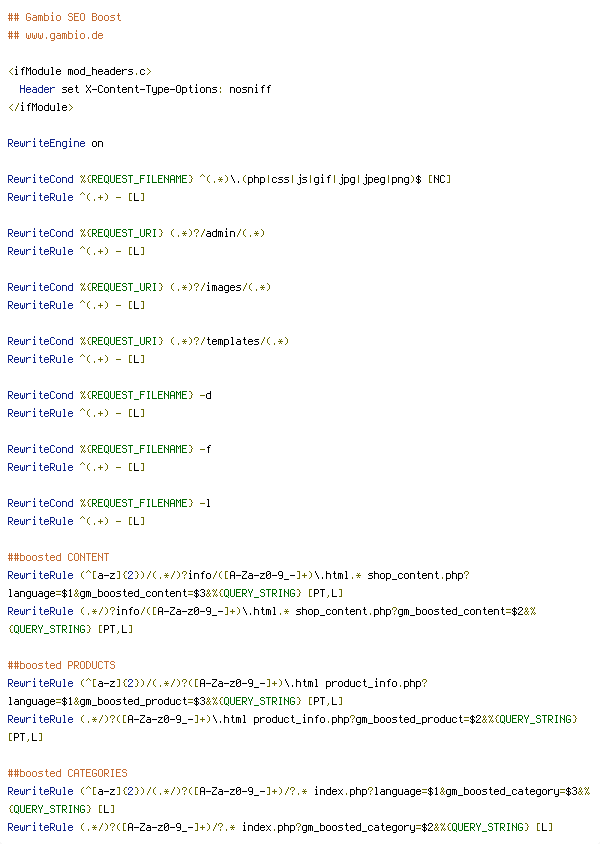Click the 'RewriteEngine on' line
The width and height of the screenshot is (600, 844).
coord(55,143)
